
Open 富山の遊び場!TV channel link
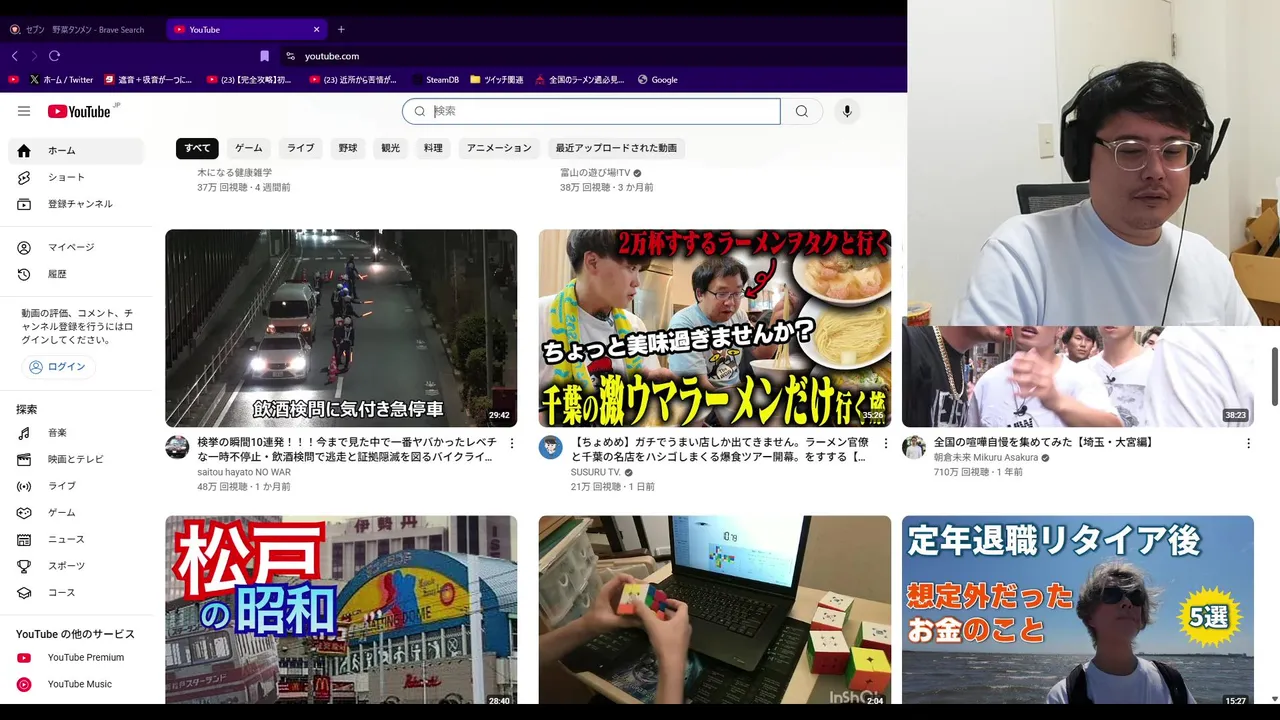(595, 173)
